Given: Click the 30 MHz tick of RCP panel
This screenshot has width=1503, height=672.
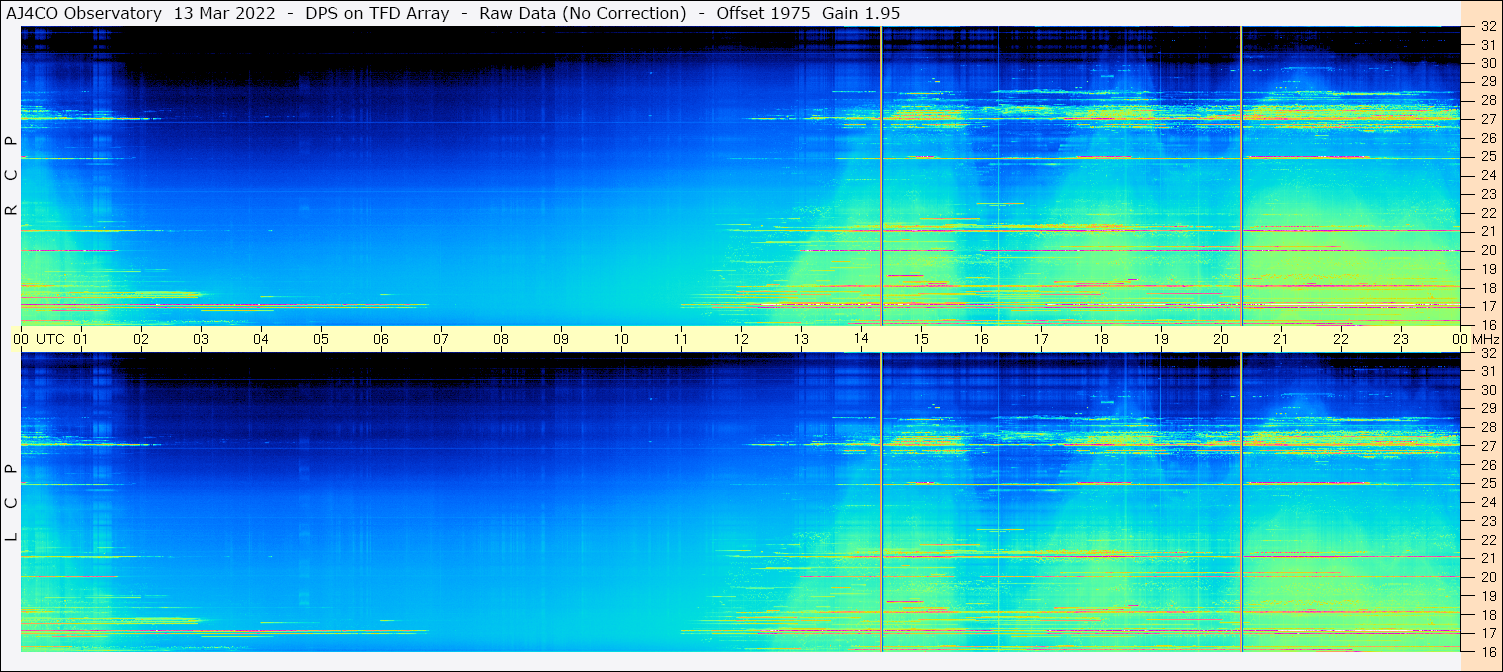Looking at the screenshot, I should coord(1488,63).
